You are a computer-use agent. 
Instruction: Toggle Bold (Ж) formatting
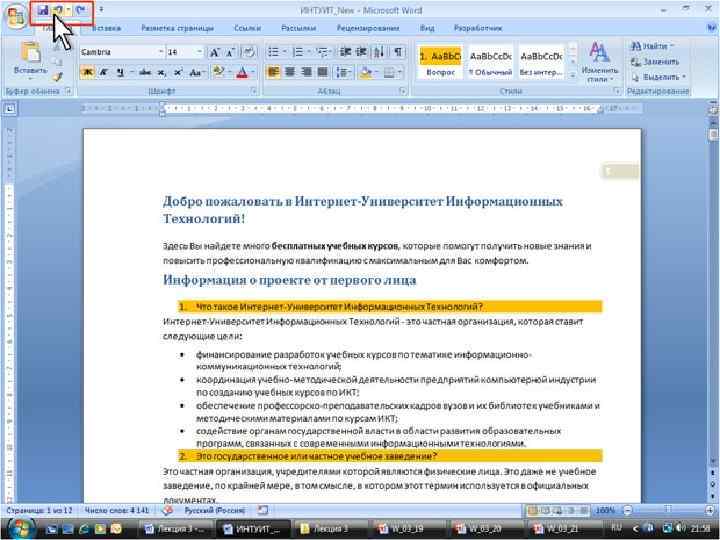87,72
